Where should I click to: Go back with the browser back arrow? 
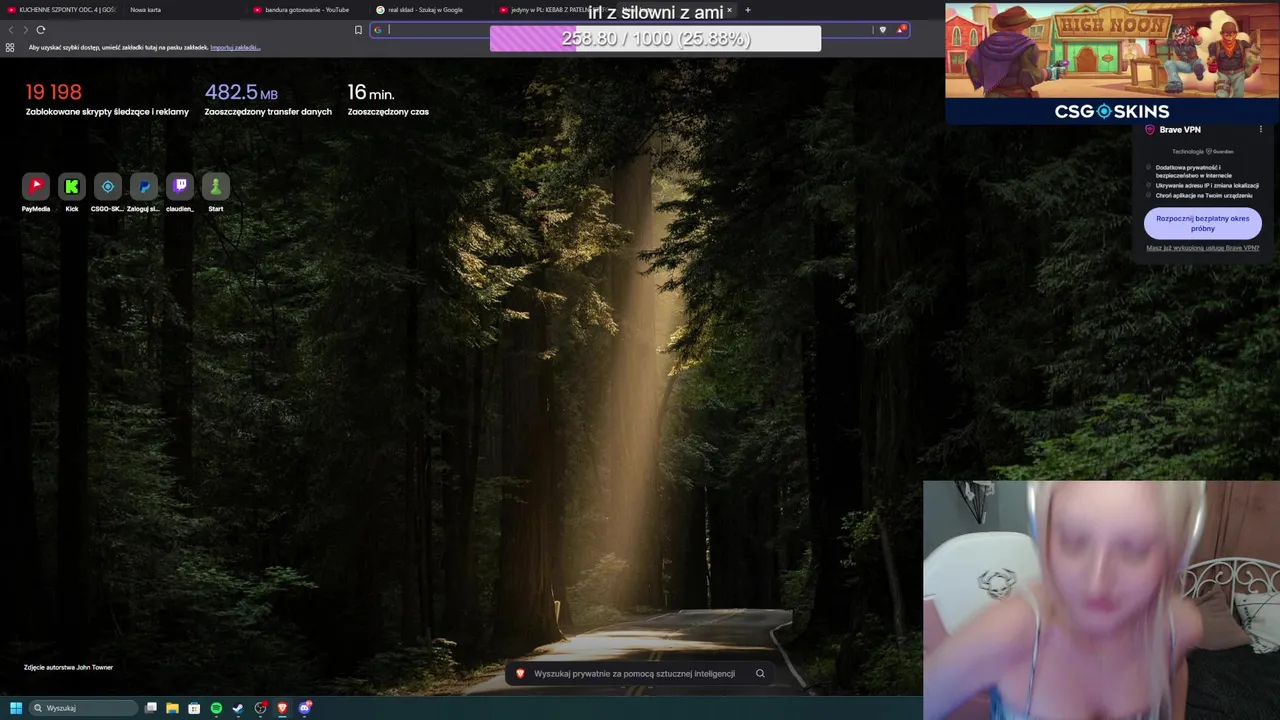coord(11,30)
